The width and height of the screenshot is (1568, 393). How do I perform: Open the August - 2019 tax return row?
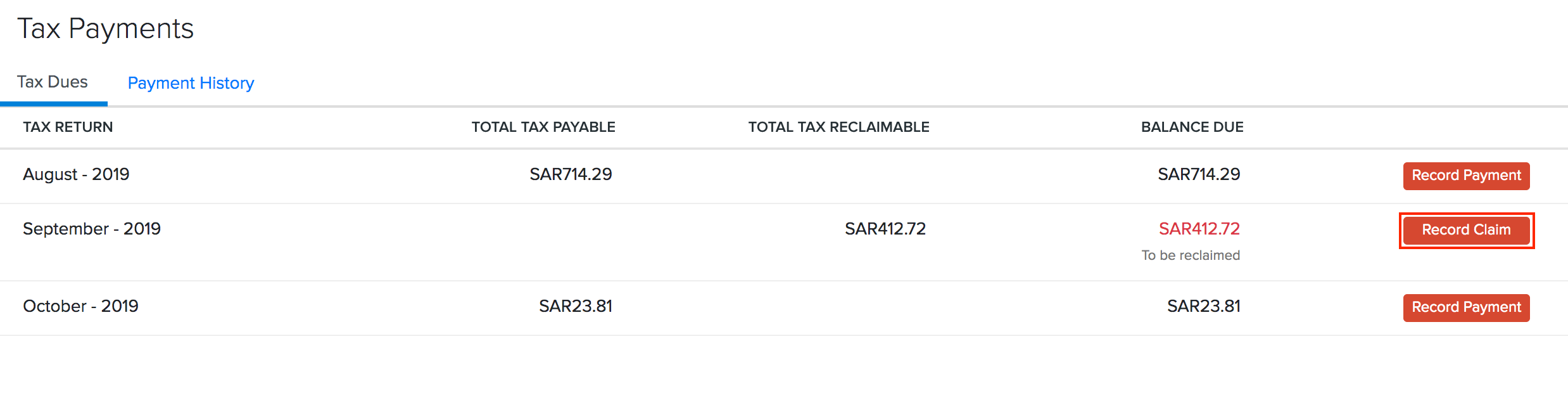[x=75, y=174]
